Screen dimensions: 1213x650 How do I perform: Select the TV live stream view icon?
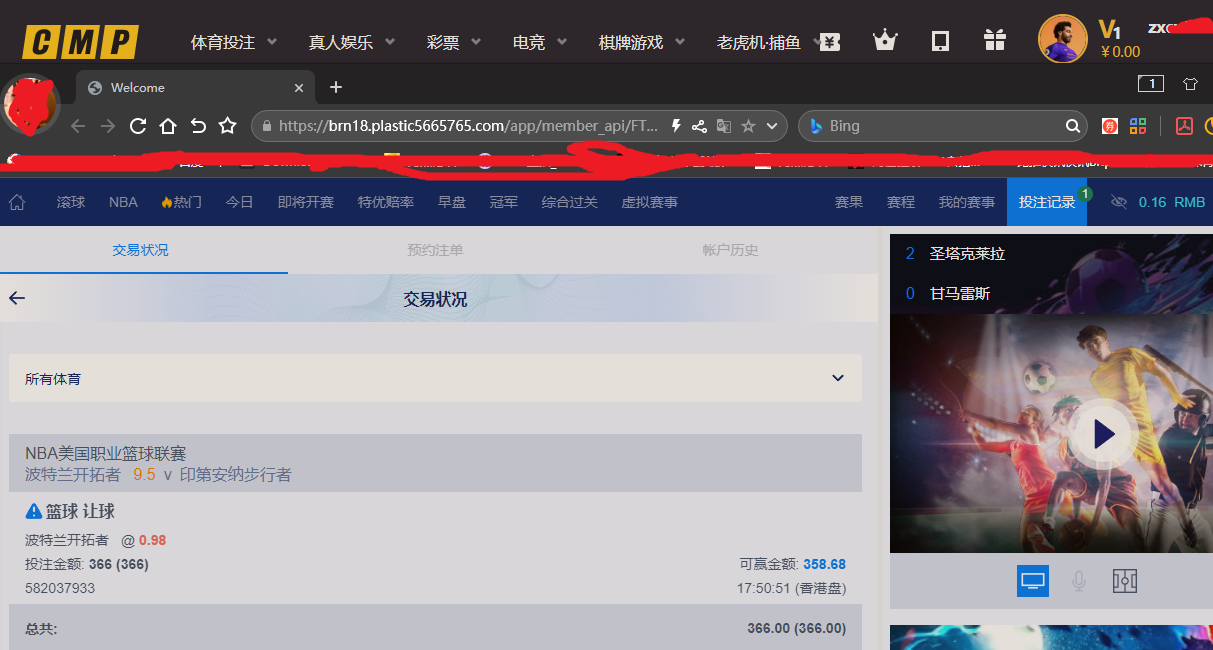[x=1032, y=581]
